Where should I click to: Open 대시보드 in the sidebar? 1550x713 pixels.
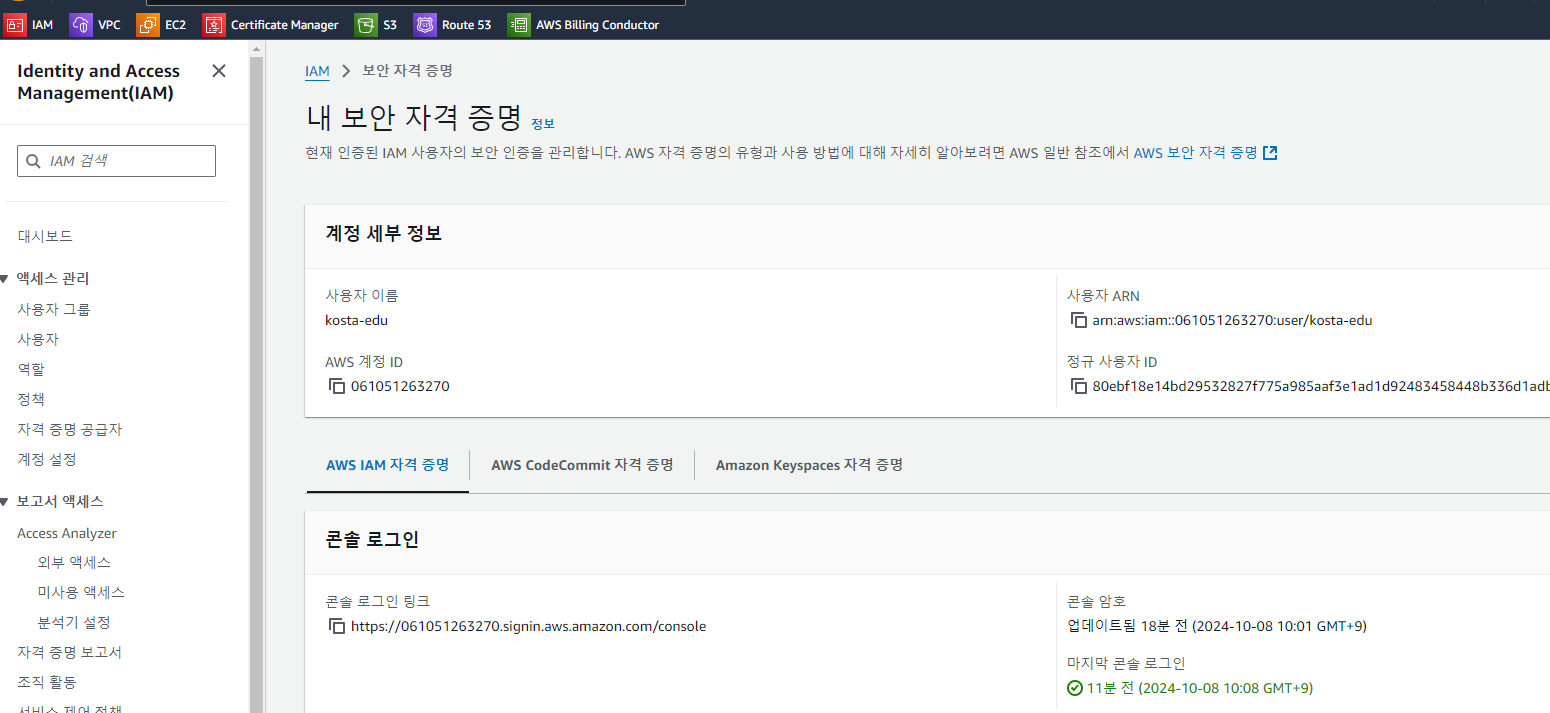click(45, 236)
